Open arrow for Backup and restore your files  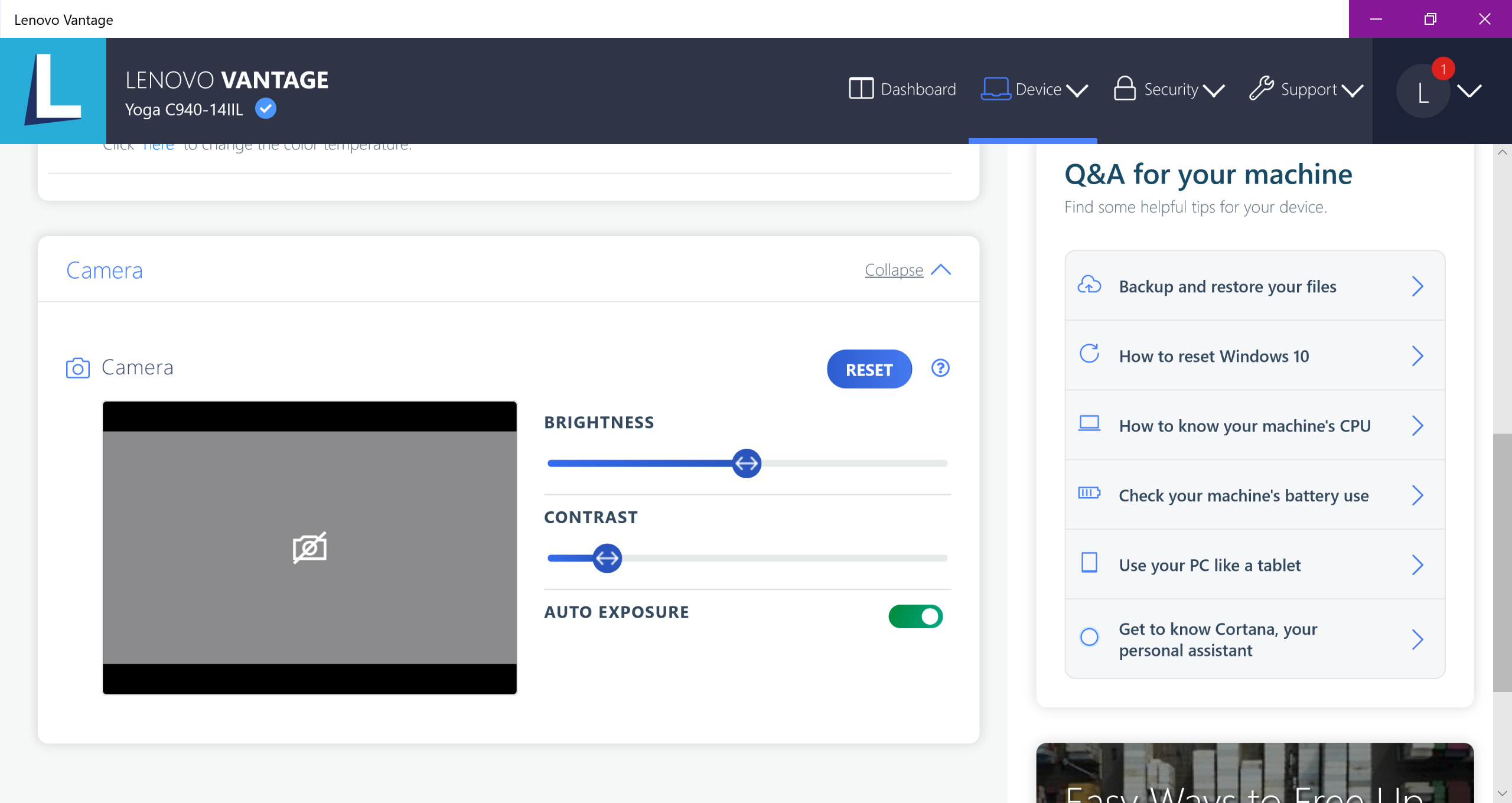point(1417,286)
